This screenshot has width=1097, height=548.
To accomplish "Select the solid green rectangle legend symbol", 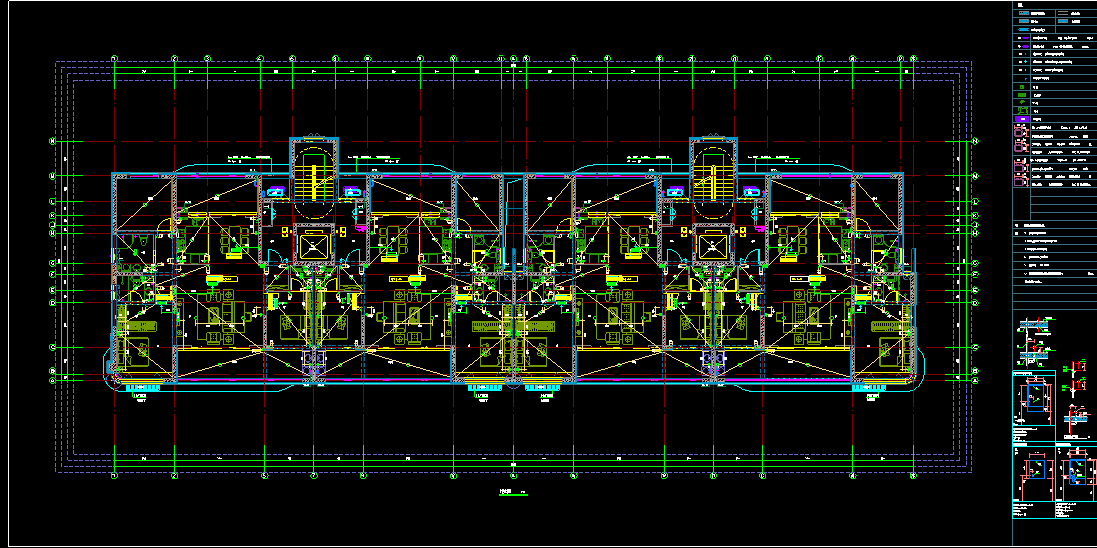I will pos(1021,96).
